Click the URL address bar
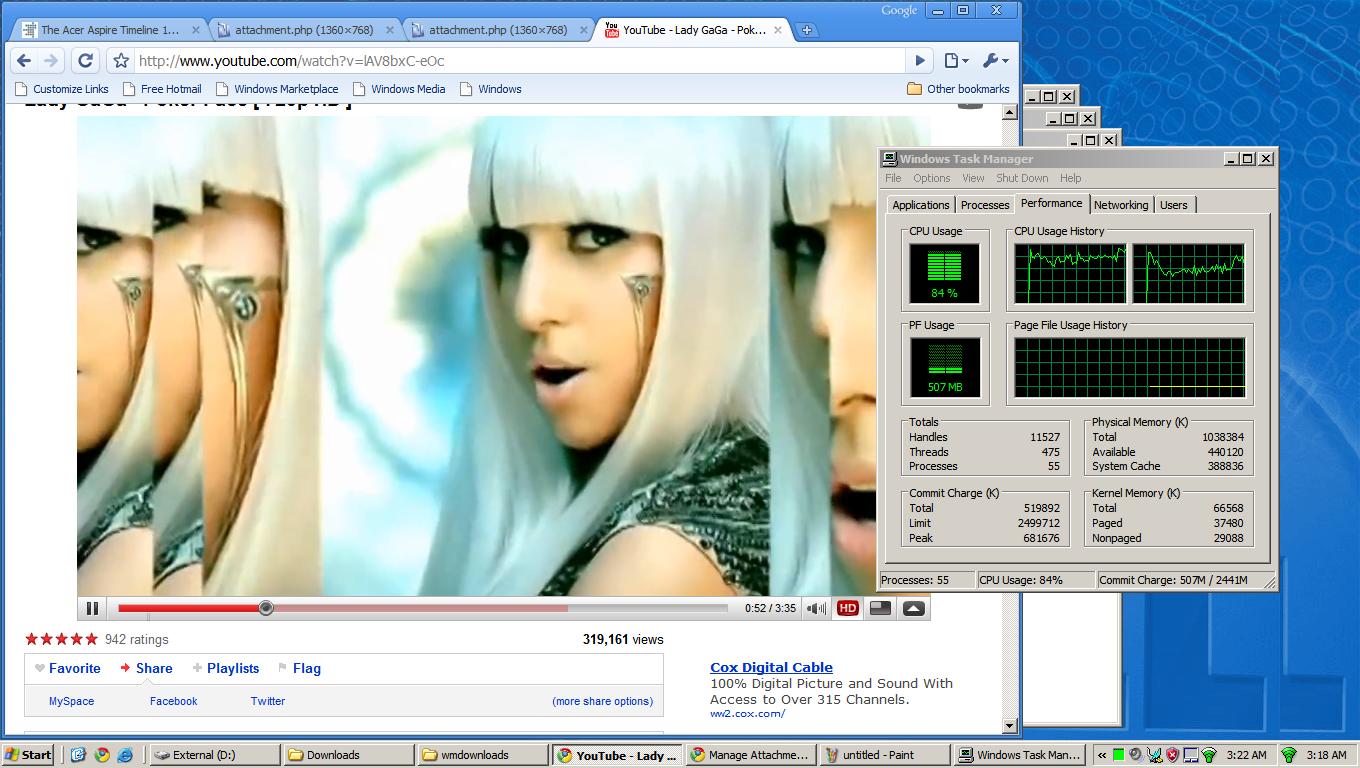1360x768 pixels. tap(520, 61)
